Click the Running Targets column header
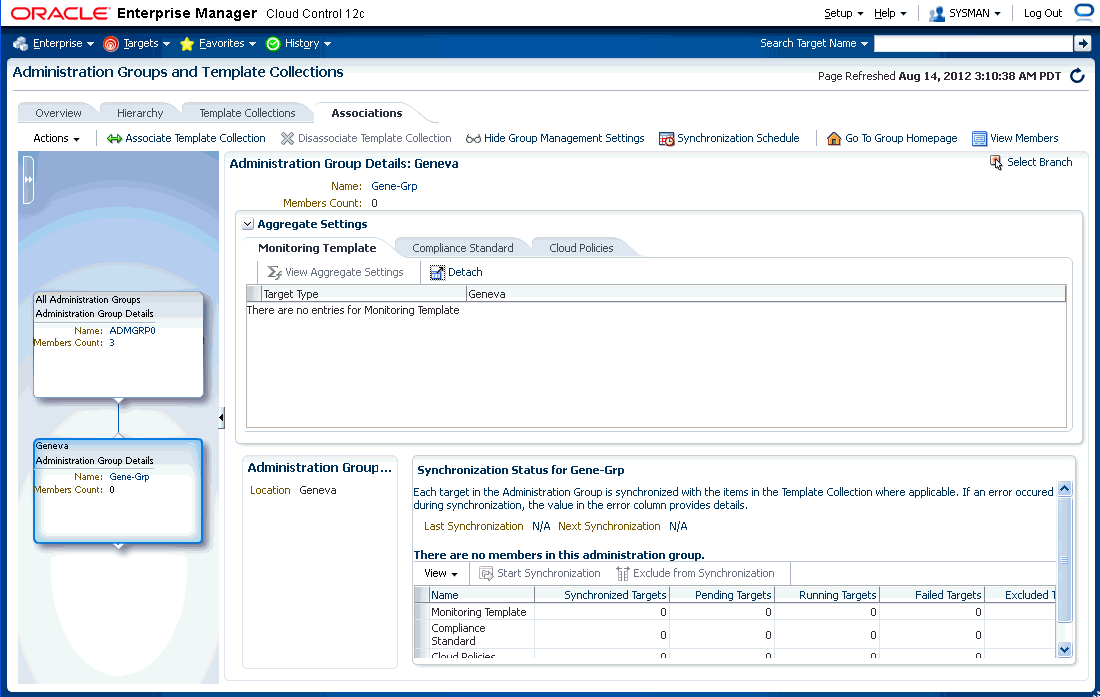 [x=827, y=595]
